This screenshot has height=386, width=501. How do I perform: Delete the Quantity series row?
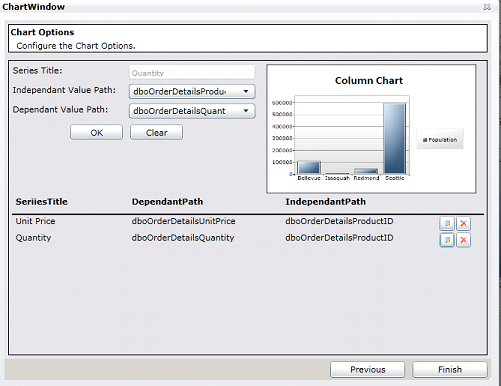click(x=463, y=240)
